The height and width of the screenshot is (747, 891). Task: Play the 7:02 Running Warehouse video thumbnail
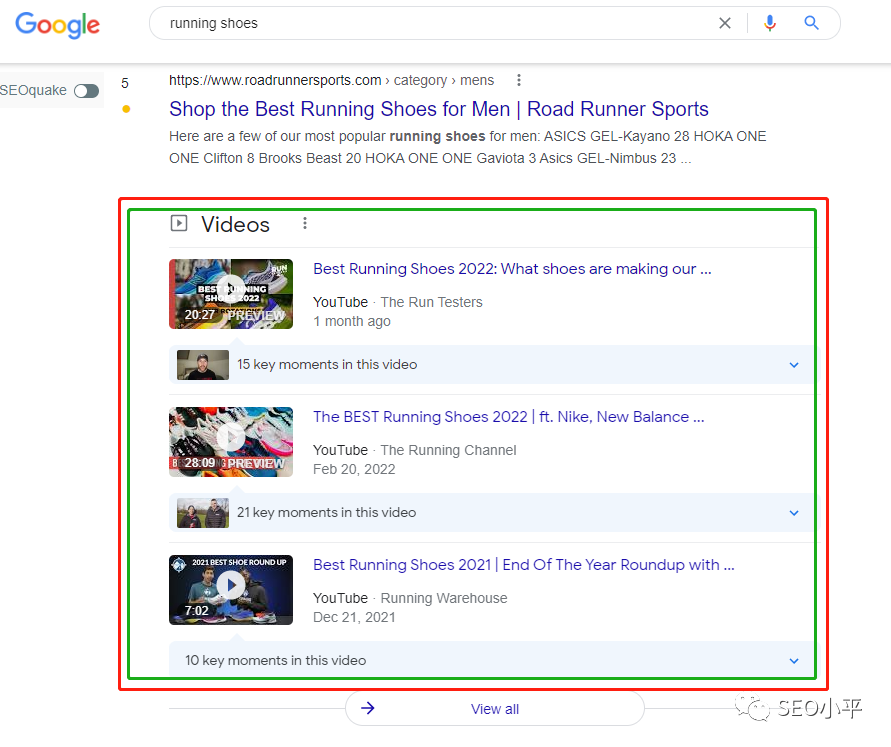[231, 590]
